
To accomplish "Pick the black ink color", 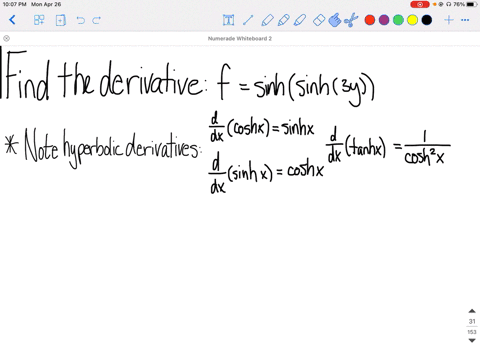I will point(427,20).
